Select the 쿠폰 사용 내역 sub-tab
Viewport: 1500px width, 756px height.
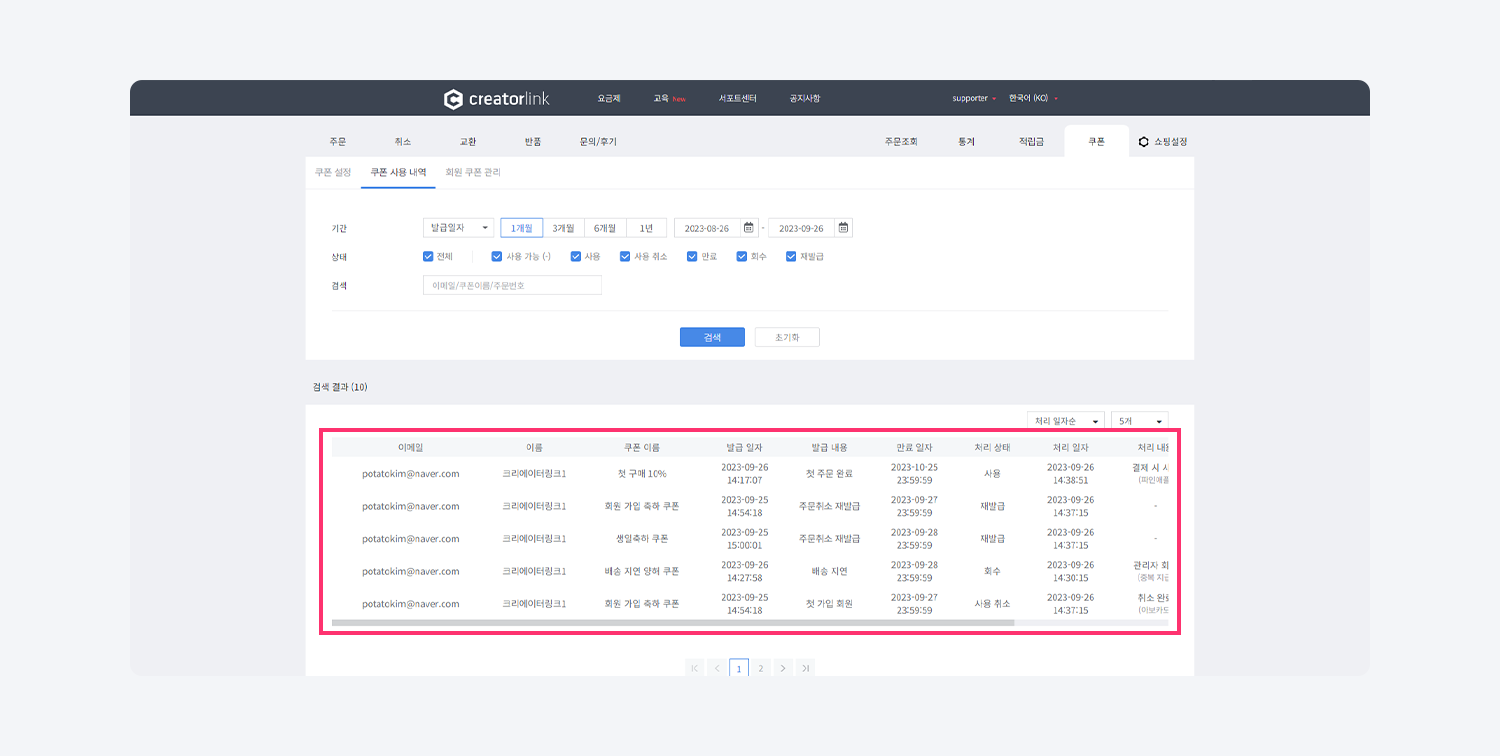point(398,172)
